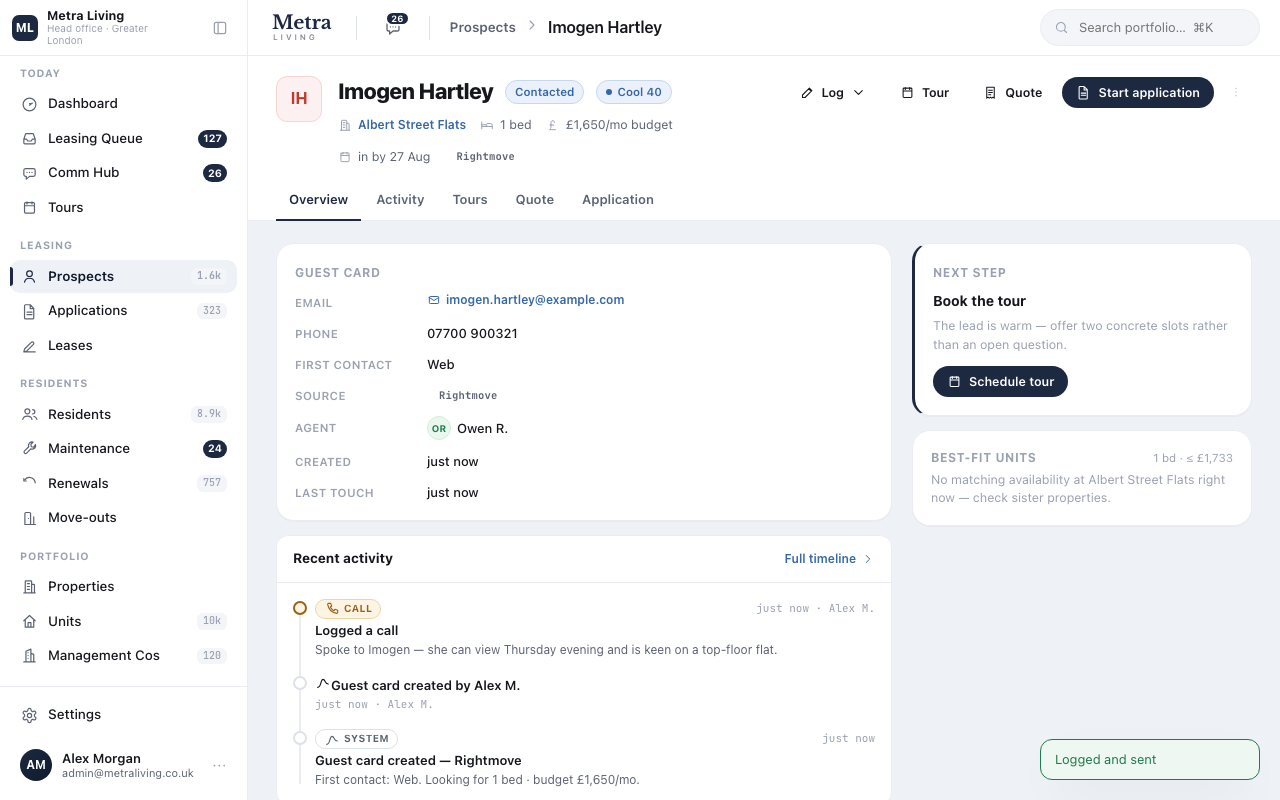Open the Application tab
This screenshot has height=800, width=1280.
618,200
